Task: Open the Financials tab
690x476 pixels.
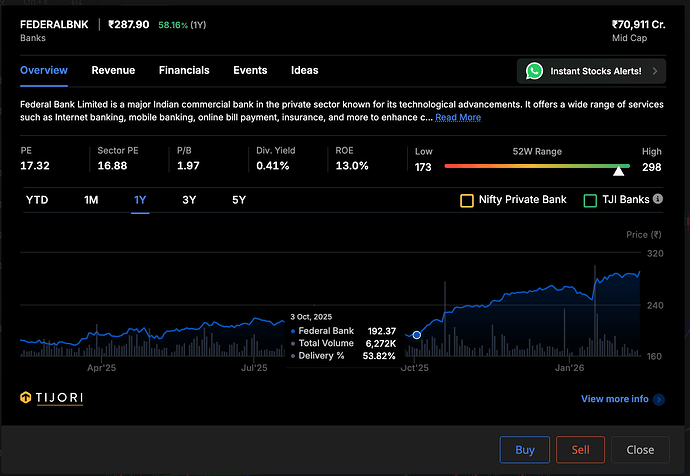Action: (x=184, y=70)
